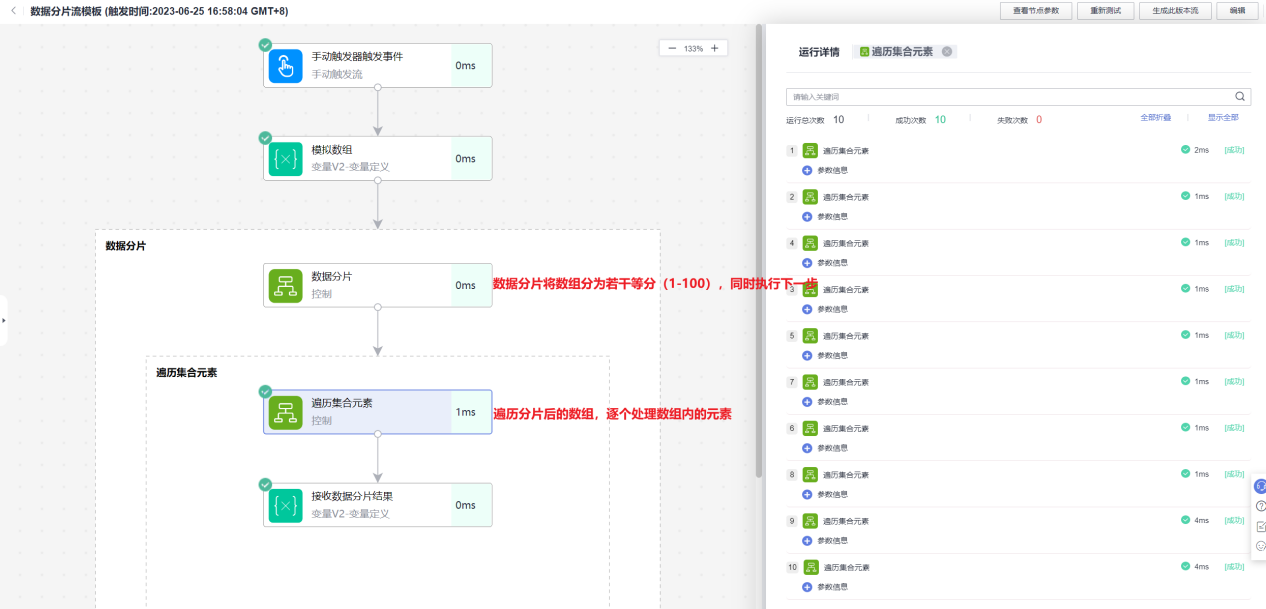Select the 数据分片 control node icon
The width and height of the screenshot is (1266, 609).
point(285,285)
